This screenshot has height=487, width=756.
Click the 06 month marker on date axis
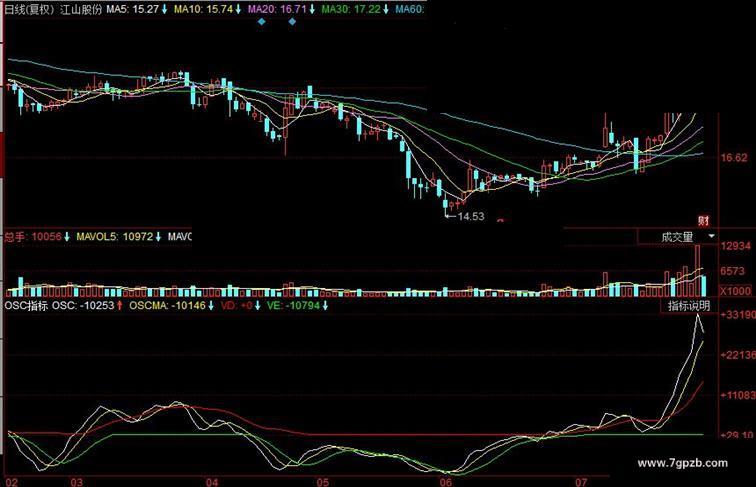click(x=446, y=482)
